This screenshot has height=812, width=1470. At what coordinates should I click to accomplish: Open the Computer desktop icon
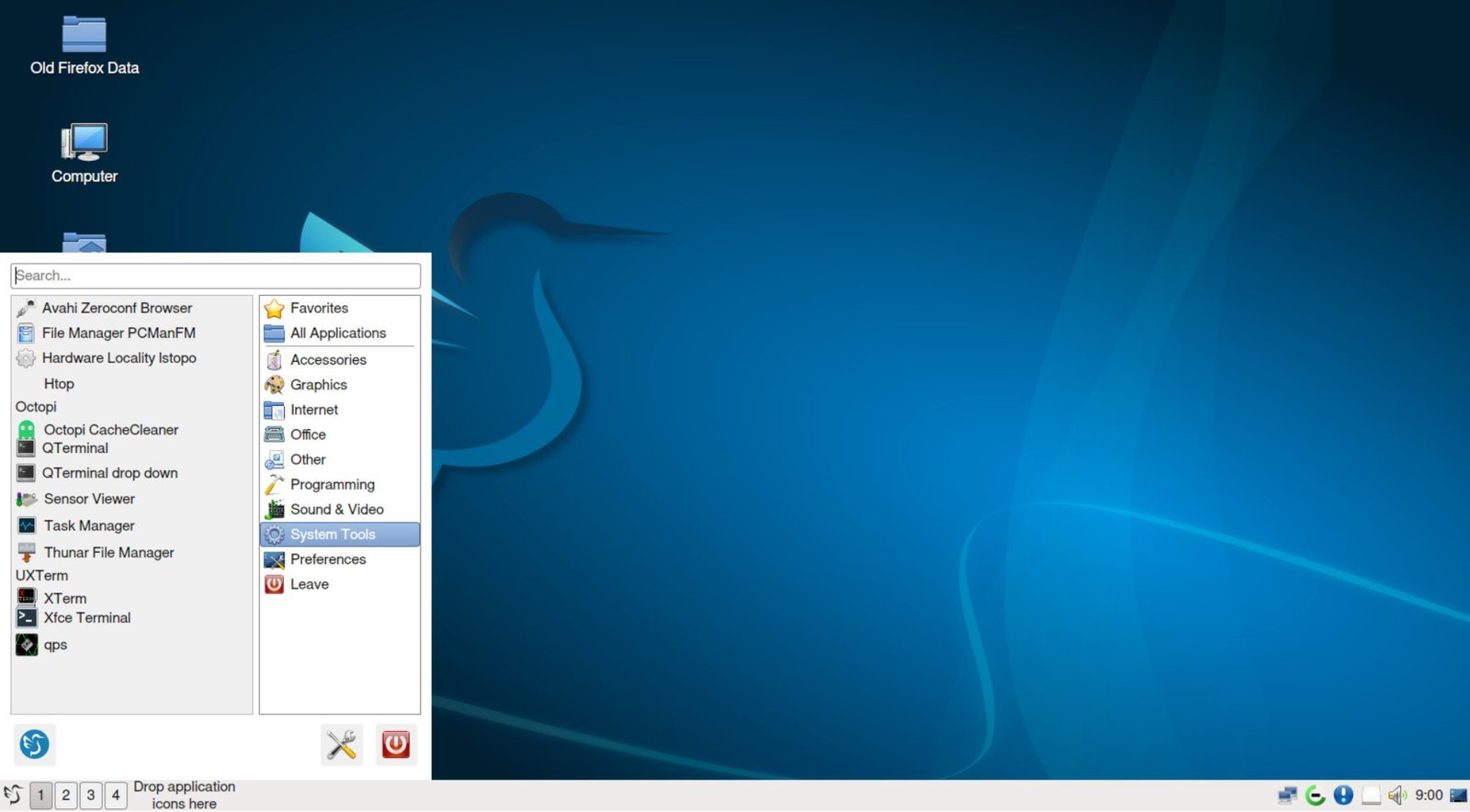[x=85, y=152]
